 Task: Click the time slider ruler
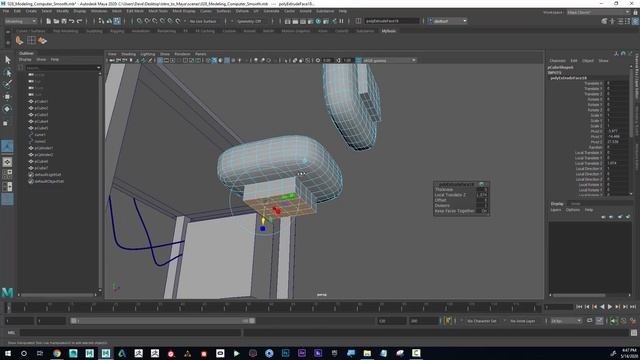point(273,307)
